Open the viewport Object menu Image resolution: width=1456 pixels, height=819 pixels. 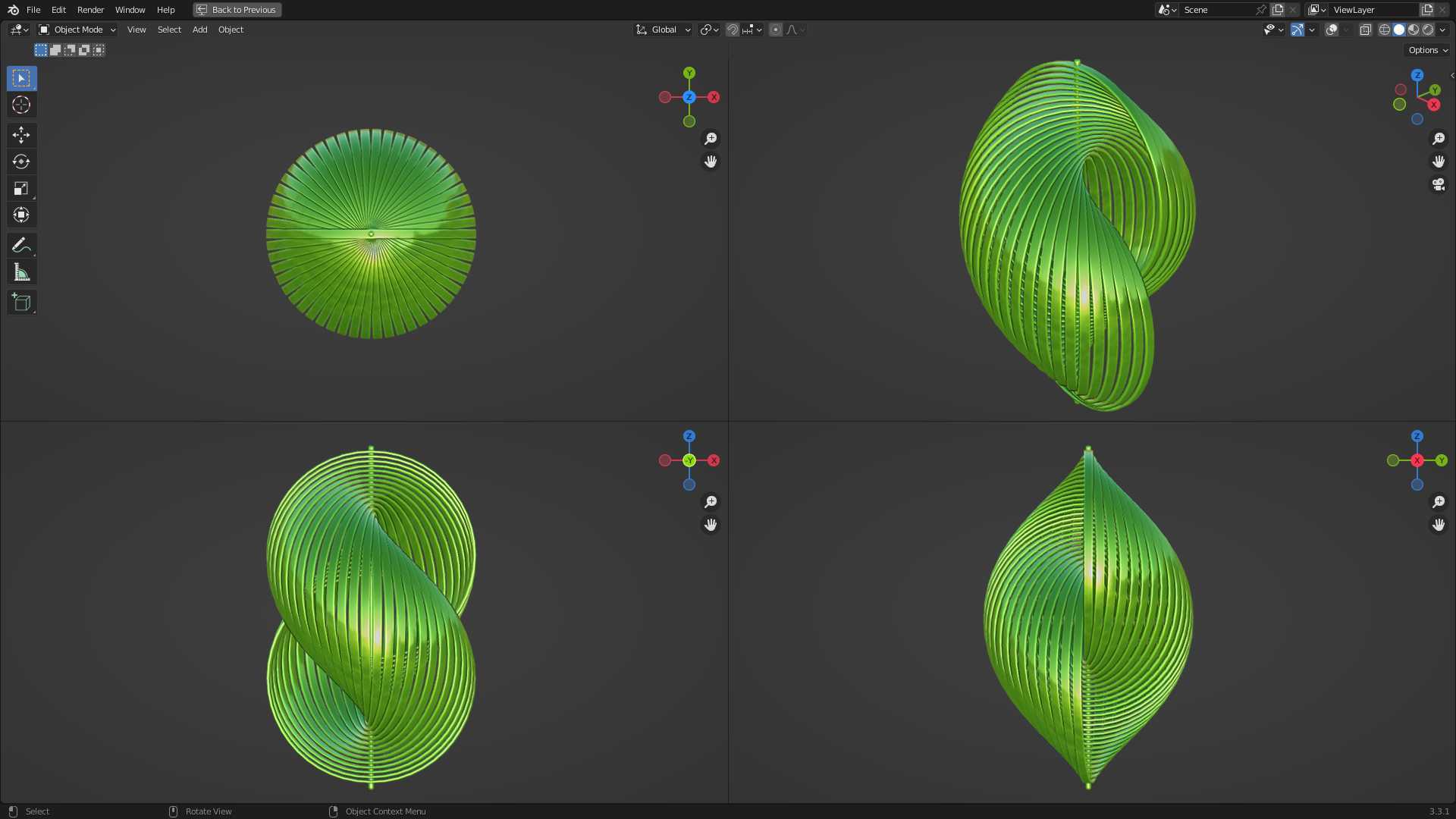click(231, 30)
